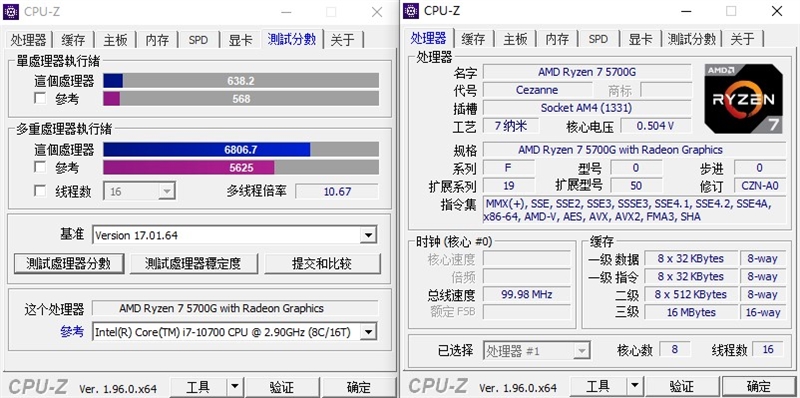Click multi-thread score bar showing 6806.7
Image resolution: width=800 pixels, height=398 pixels.
241,150
